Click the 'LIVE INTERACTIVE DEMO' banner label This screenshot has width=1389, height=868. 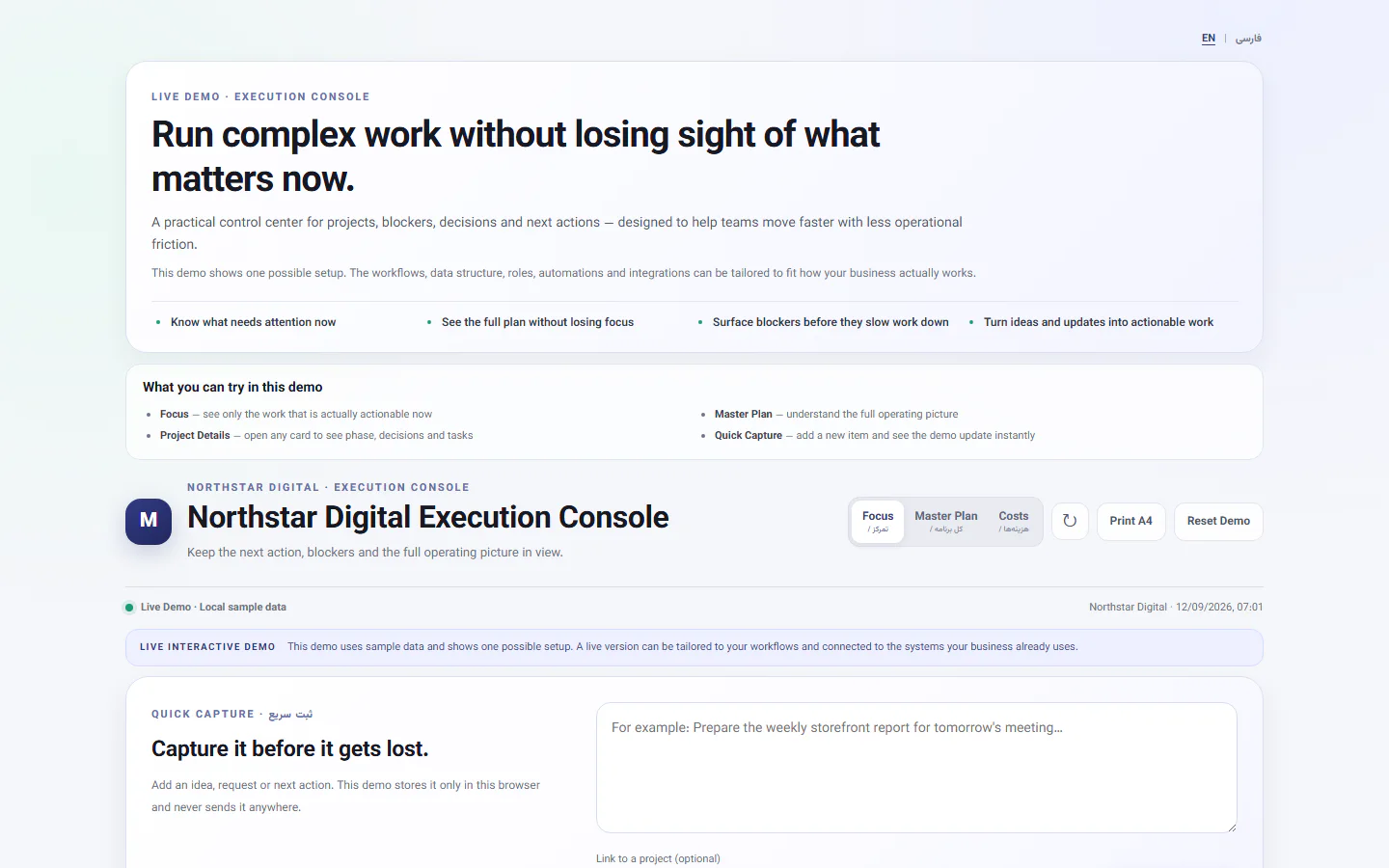click(207, 647)
